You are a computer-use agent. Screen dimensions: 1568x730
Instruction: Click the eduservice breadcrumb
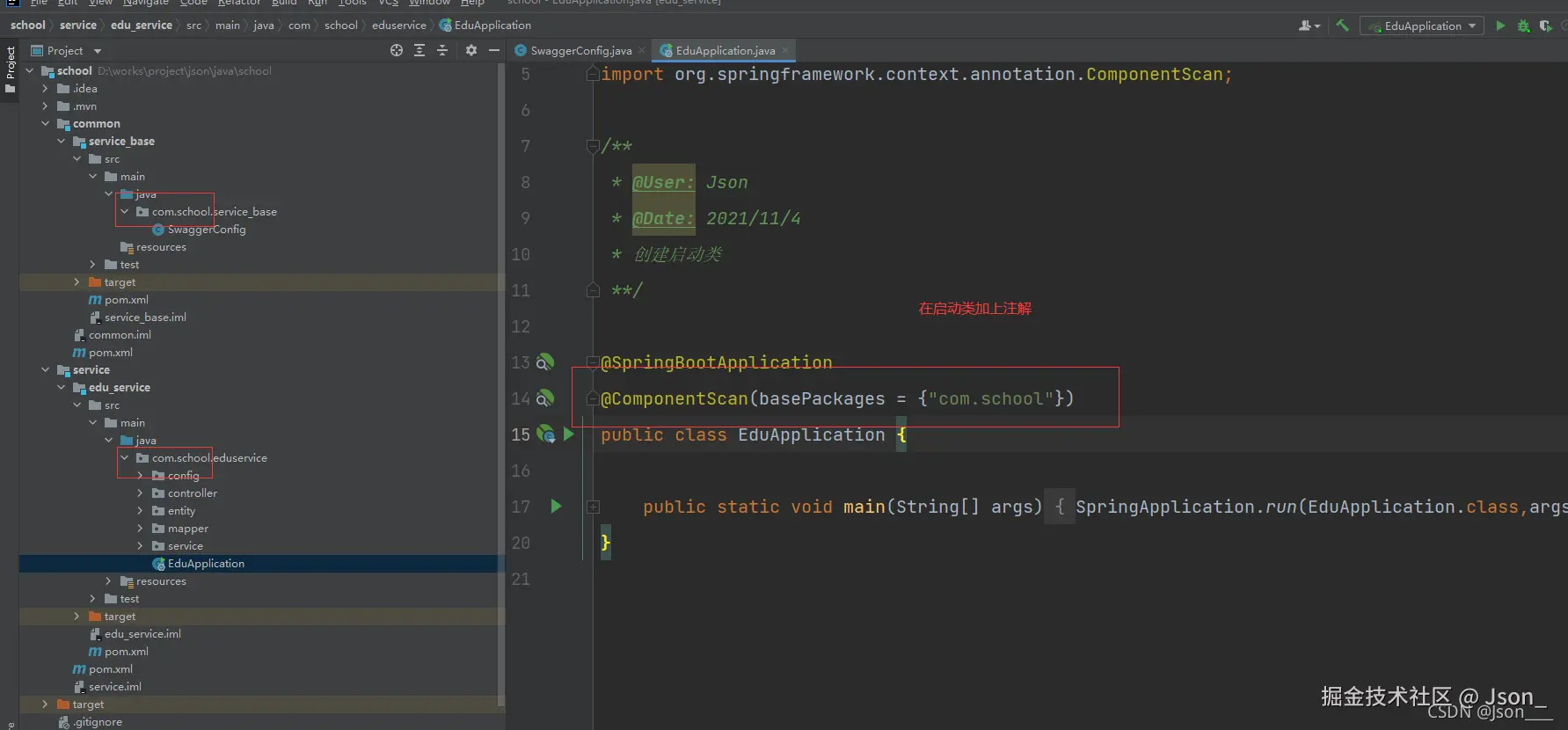coord(399,26)
